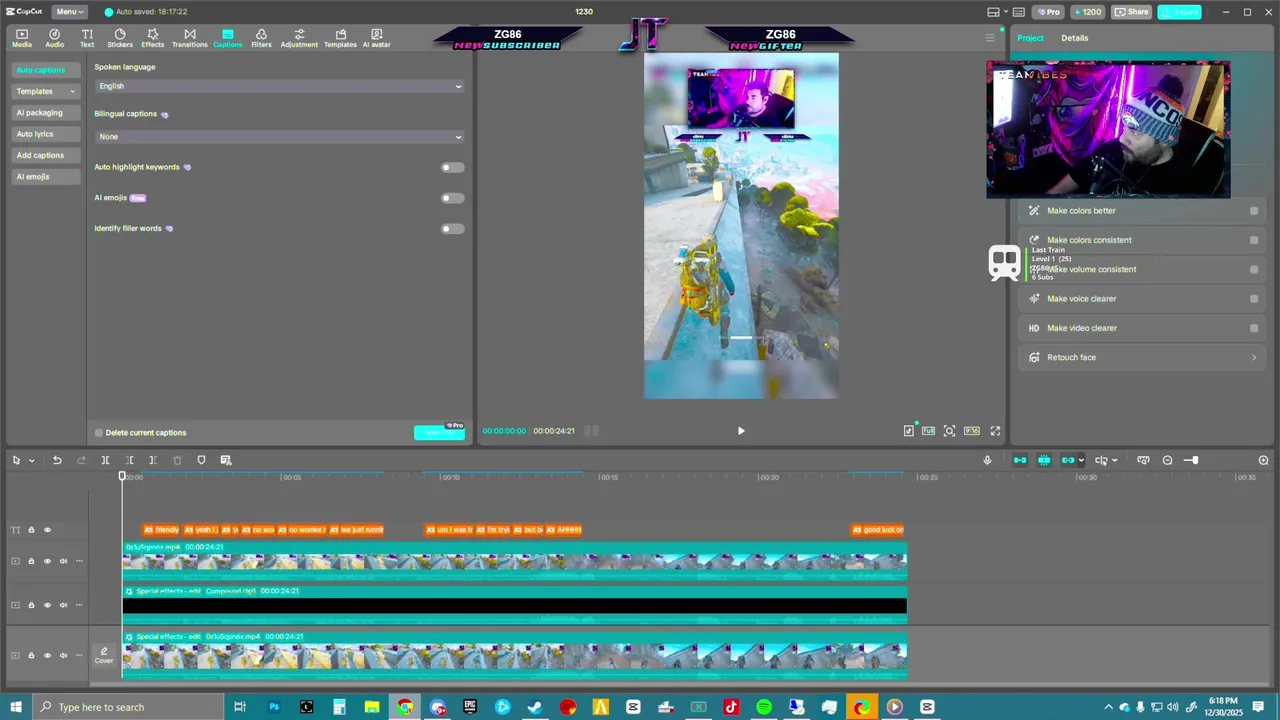The width and height of the screenshot is (1280, 720).
Task: Expand the Templates item in the captions sidebar
Action: coord(45,91)
